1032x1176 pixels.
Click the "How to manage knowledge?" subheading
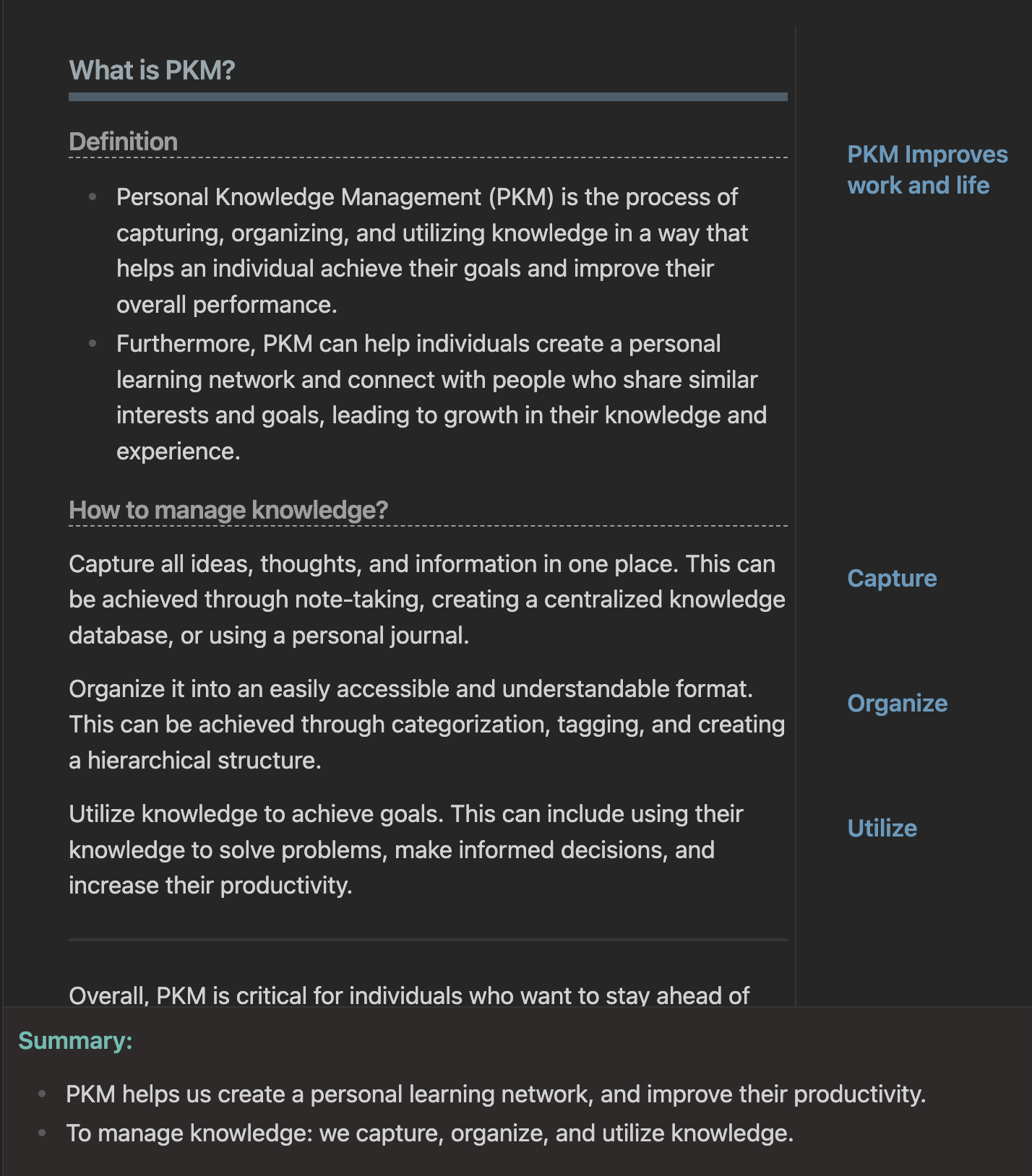(x=228, y=510)
